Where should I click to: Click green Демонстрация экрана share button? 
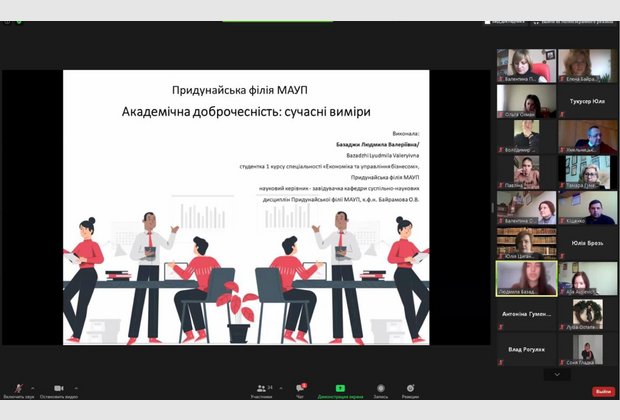pos(340,391)
